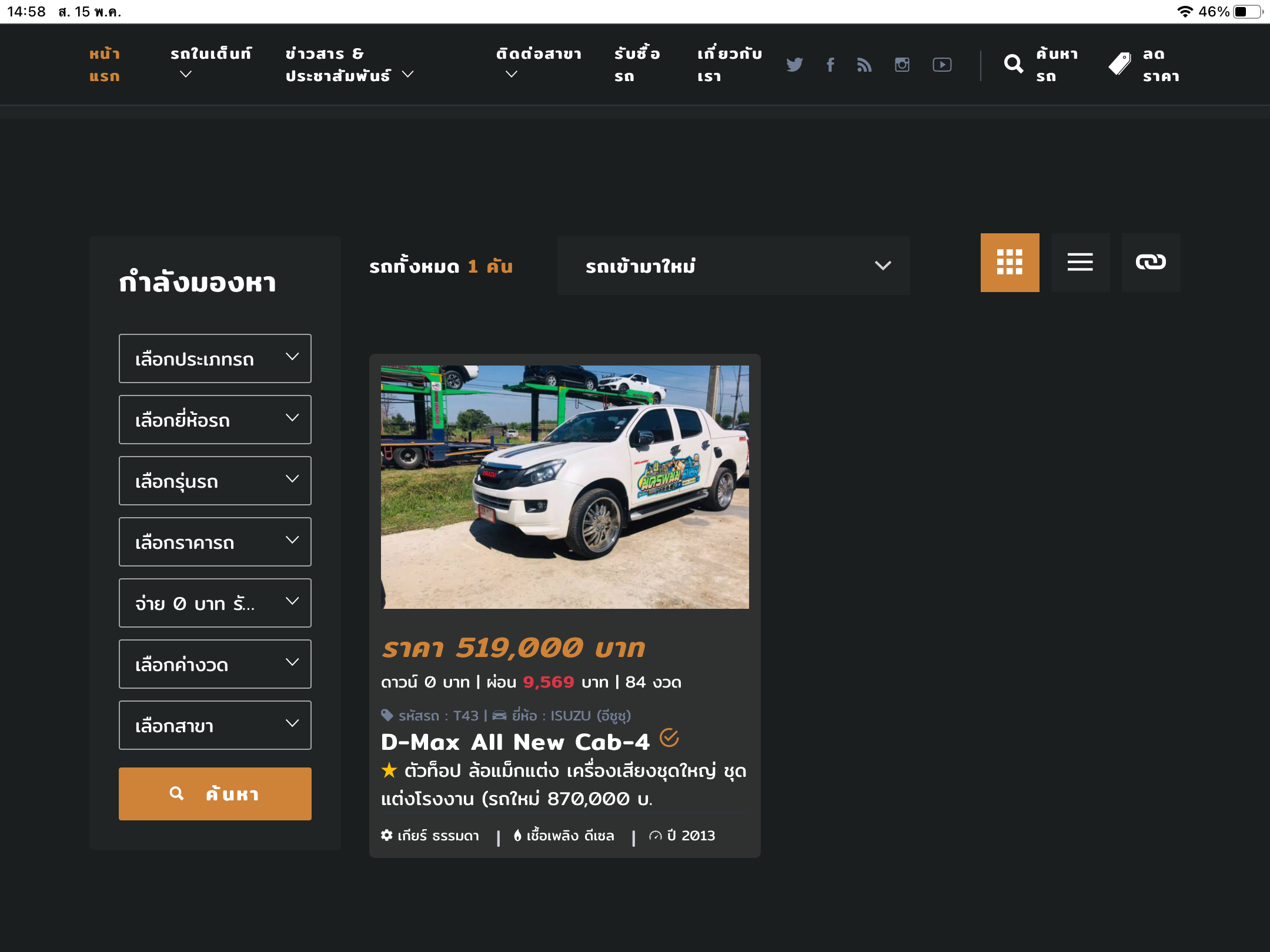Screen dimensions: 1270x952
Task: Click the price tag ลดราคา icon
Action: [1119, 64]
